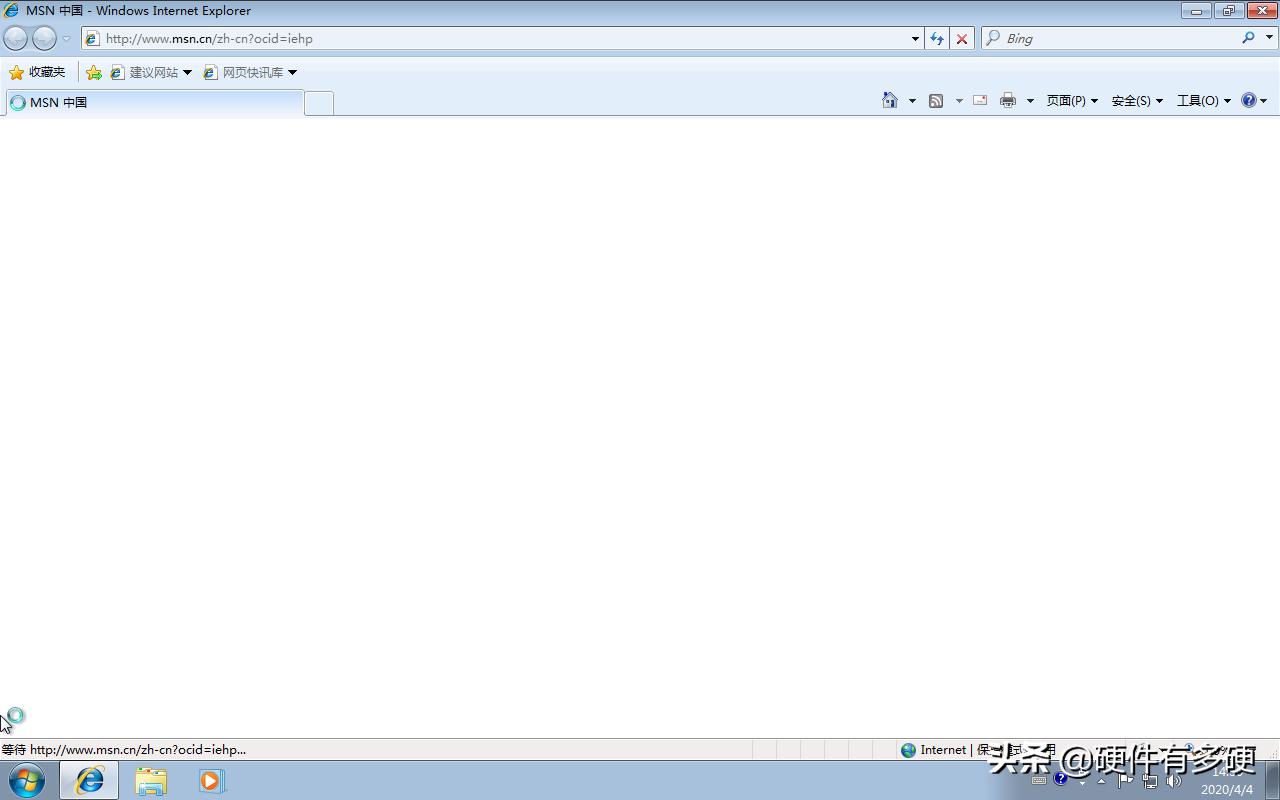
Task: Print the page with the printer icon
Action: pyautogui.click(x=1008, y=100)
